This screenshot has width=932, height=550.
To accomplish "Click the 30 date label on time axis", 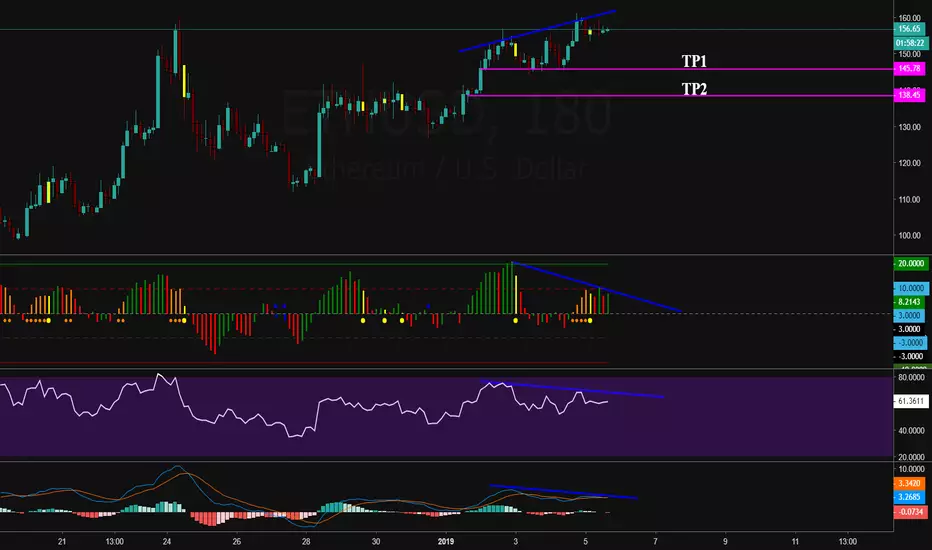I will 376,541.
